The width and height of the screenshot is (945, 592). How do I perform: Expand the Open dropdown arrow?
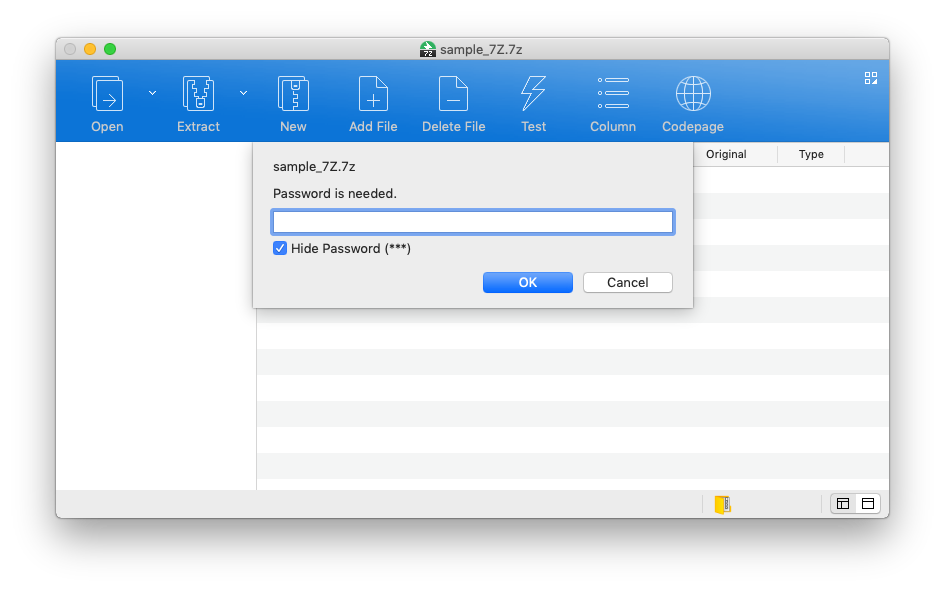point(153,93)
